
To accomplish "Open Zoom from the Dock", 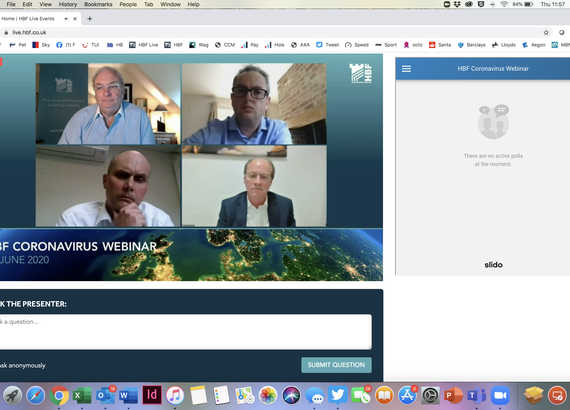I will [500, 395].
